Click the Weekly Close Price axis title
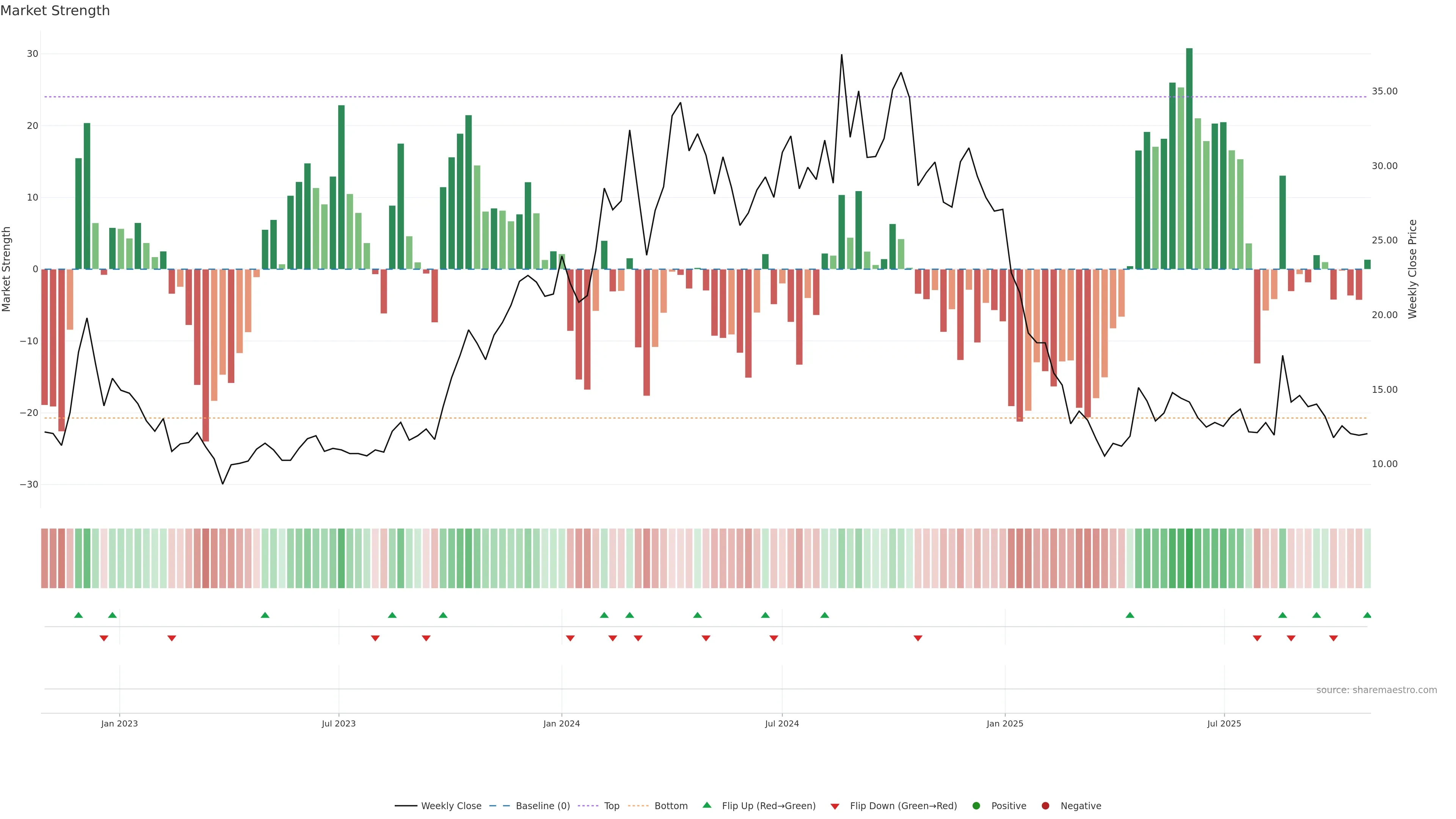1456x819 pixels. click(1412, 269)
